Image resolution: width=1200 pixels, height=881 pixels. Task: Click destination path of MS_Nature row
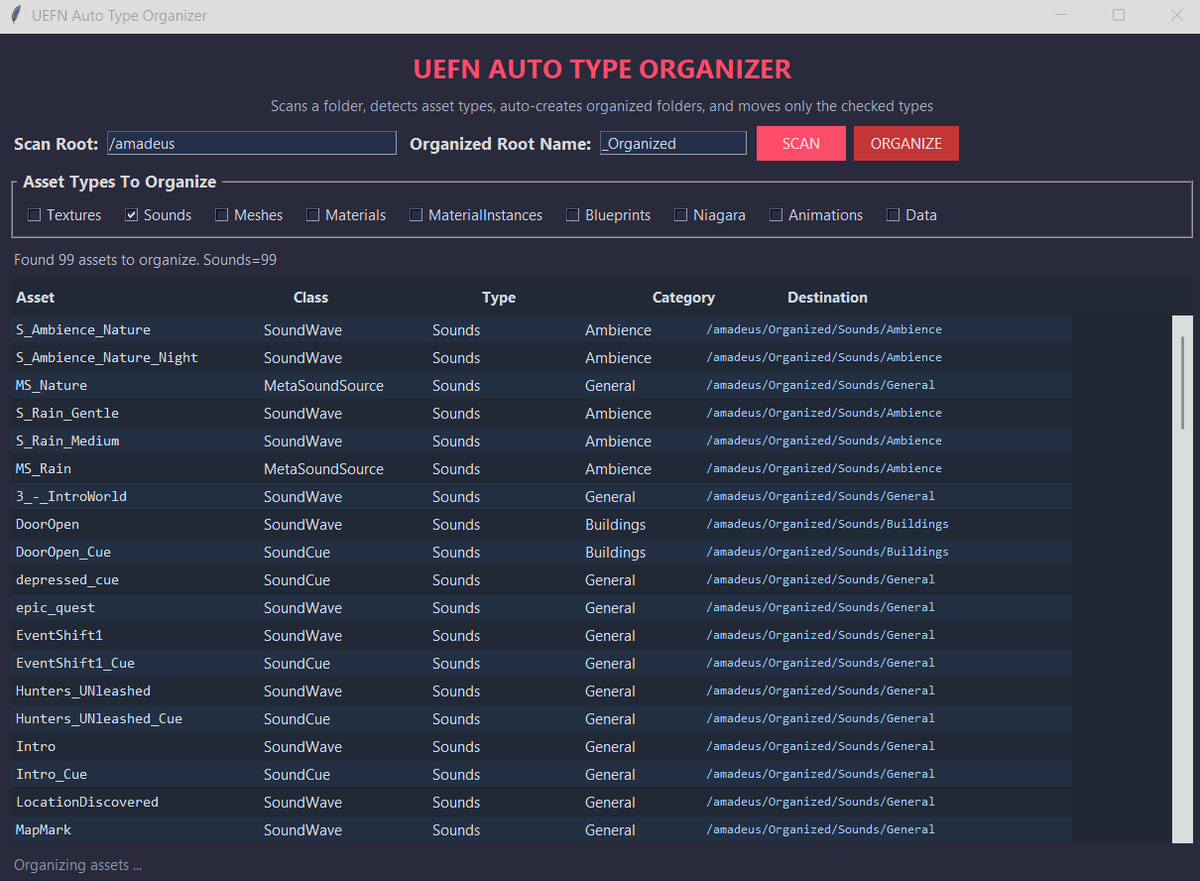(820, 385)
